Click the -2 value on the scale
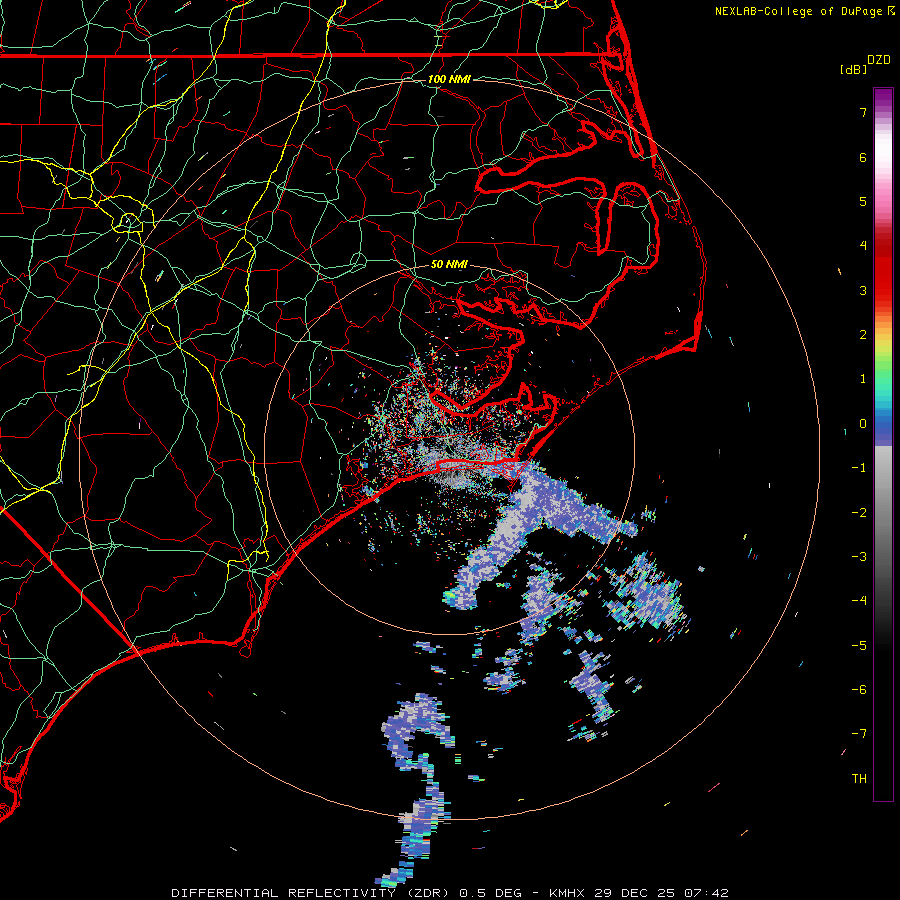Screen dimensions: 900x900 (859, 513)
